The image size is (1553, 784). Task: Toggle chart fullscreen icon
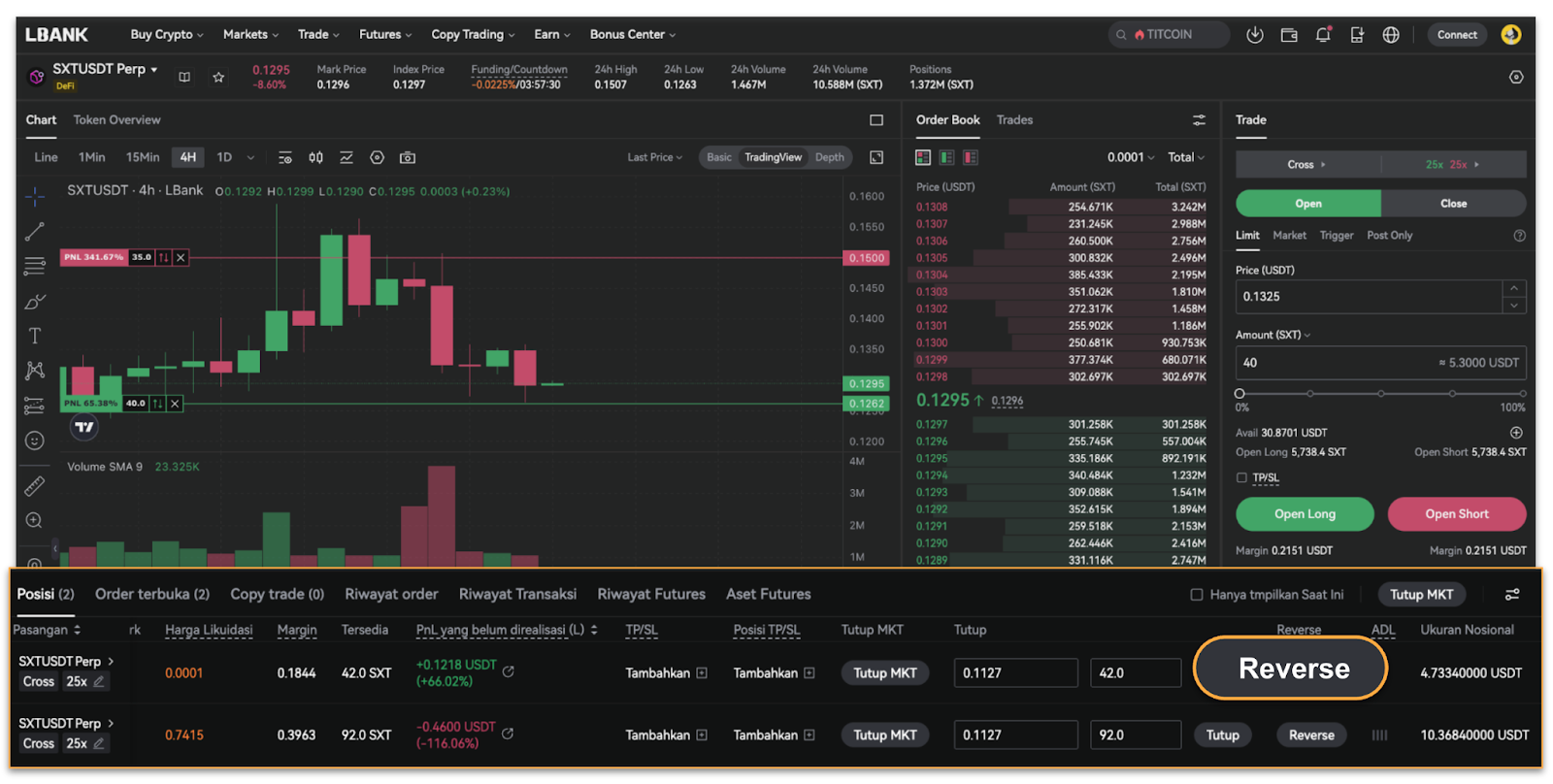[x=876, y=157]
